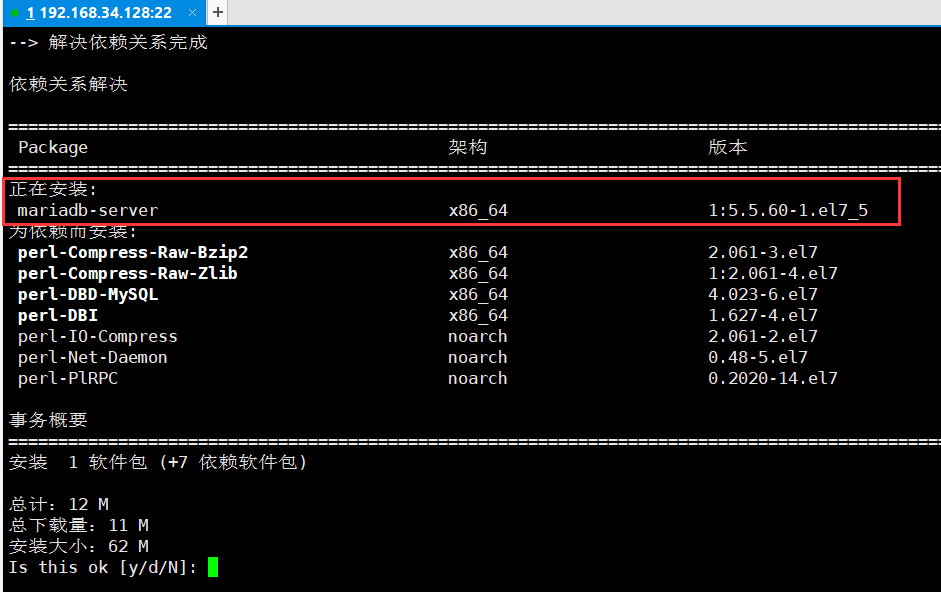Viewport: 941px width, 592px height.
Task: Click the perl-Compress-Raw-Zlib package name
Action: [x=127, y=274]
